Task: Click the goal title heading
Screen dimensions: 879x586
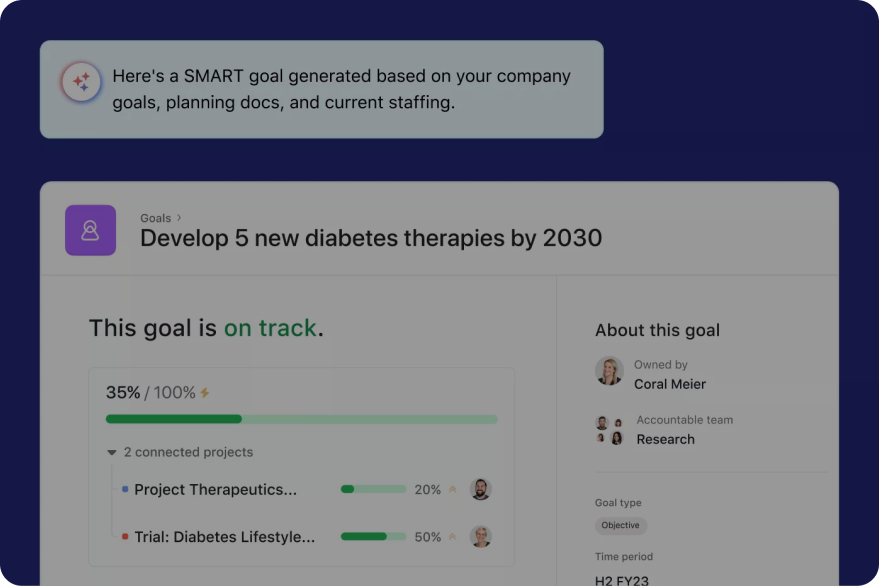Action: tap(371, 238)
